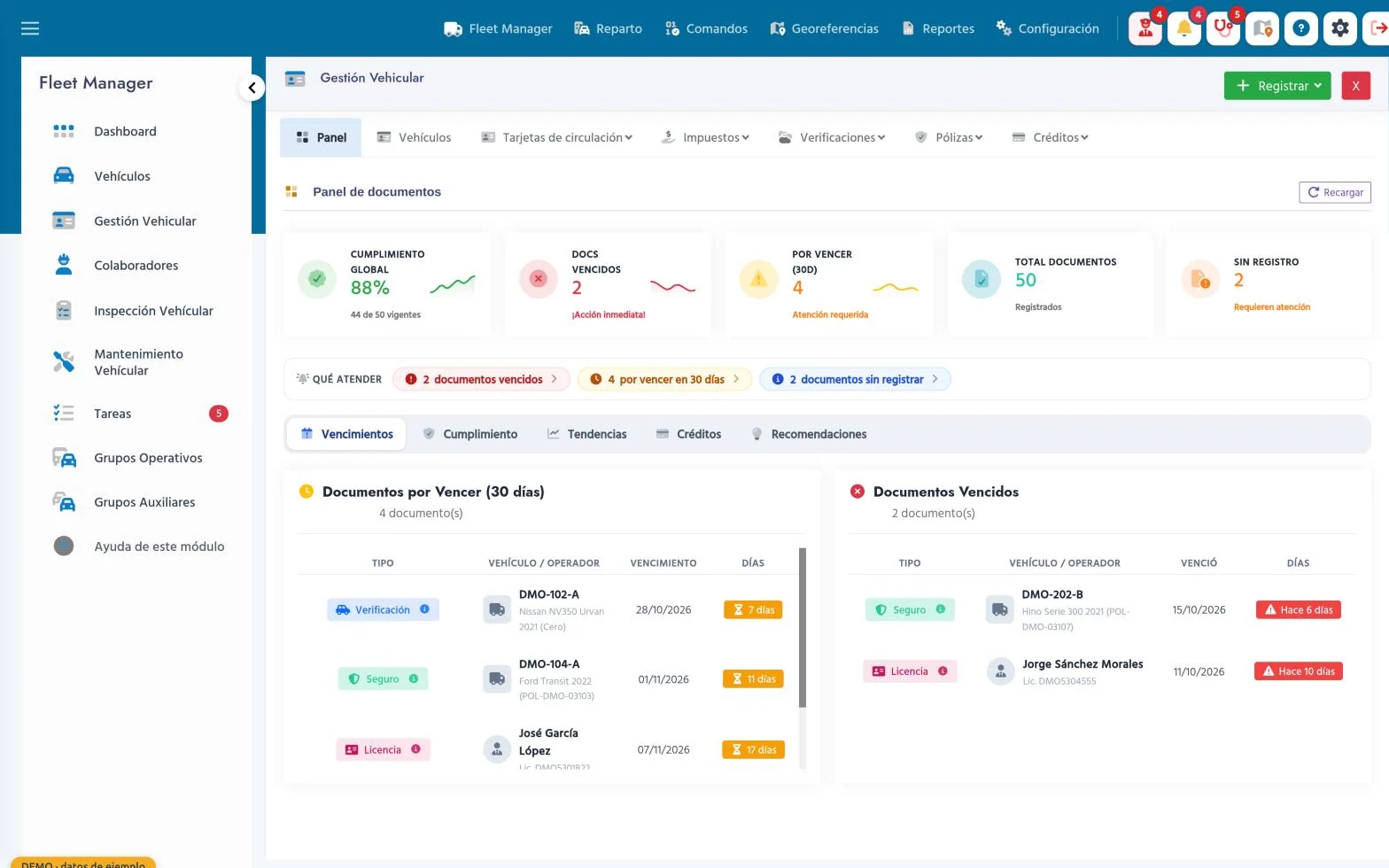Screen dimensions: 1389x868
Task: Open the Impuestos dropdown menu
Action: (x=706, y=137)
